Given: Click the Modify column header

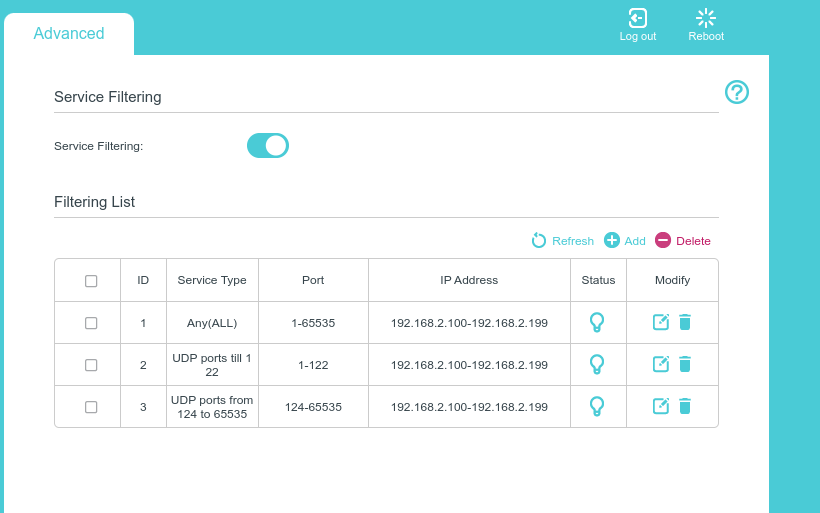Looking at the screenshot, I should [673, 280].
